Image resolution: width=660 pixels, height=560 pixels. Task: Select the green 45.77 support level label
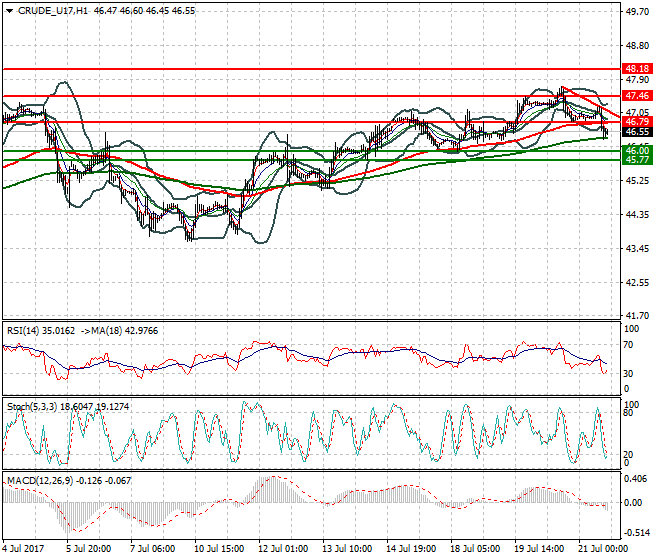point(637,160)
